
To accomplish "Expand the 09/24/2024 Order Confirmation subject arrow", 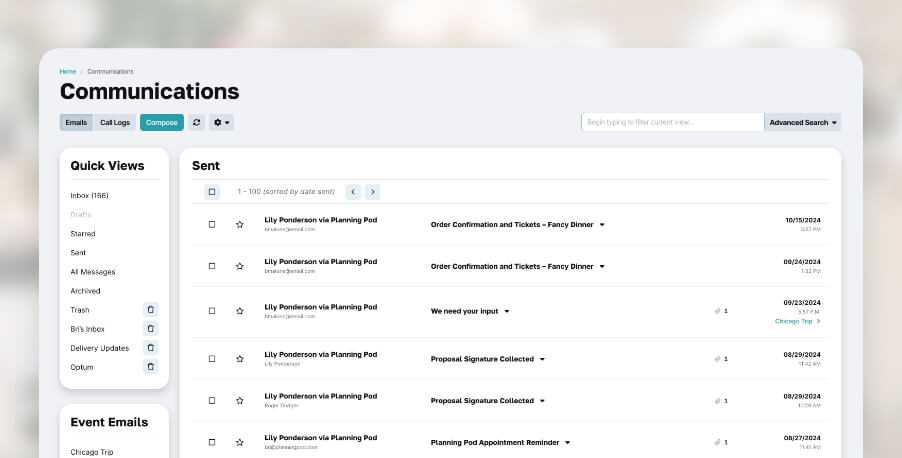I will coord(602,267).
